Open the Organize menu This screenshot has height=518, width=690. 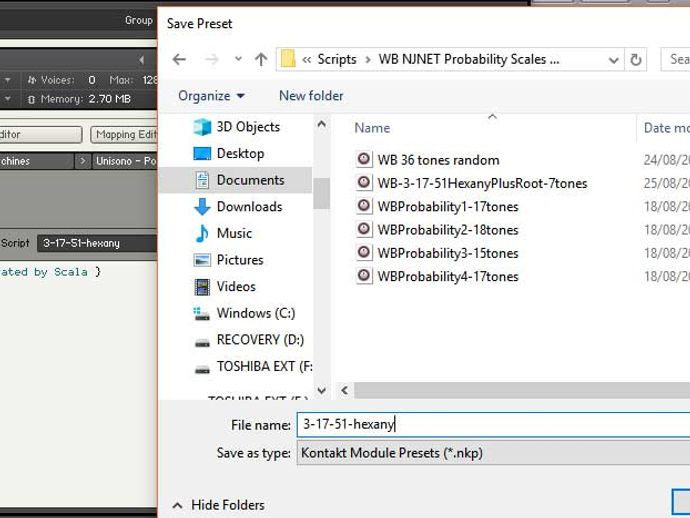coord(211,96)
